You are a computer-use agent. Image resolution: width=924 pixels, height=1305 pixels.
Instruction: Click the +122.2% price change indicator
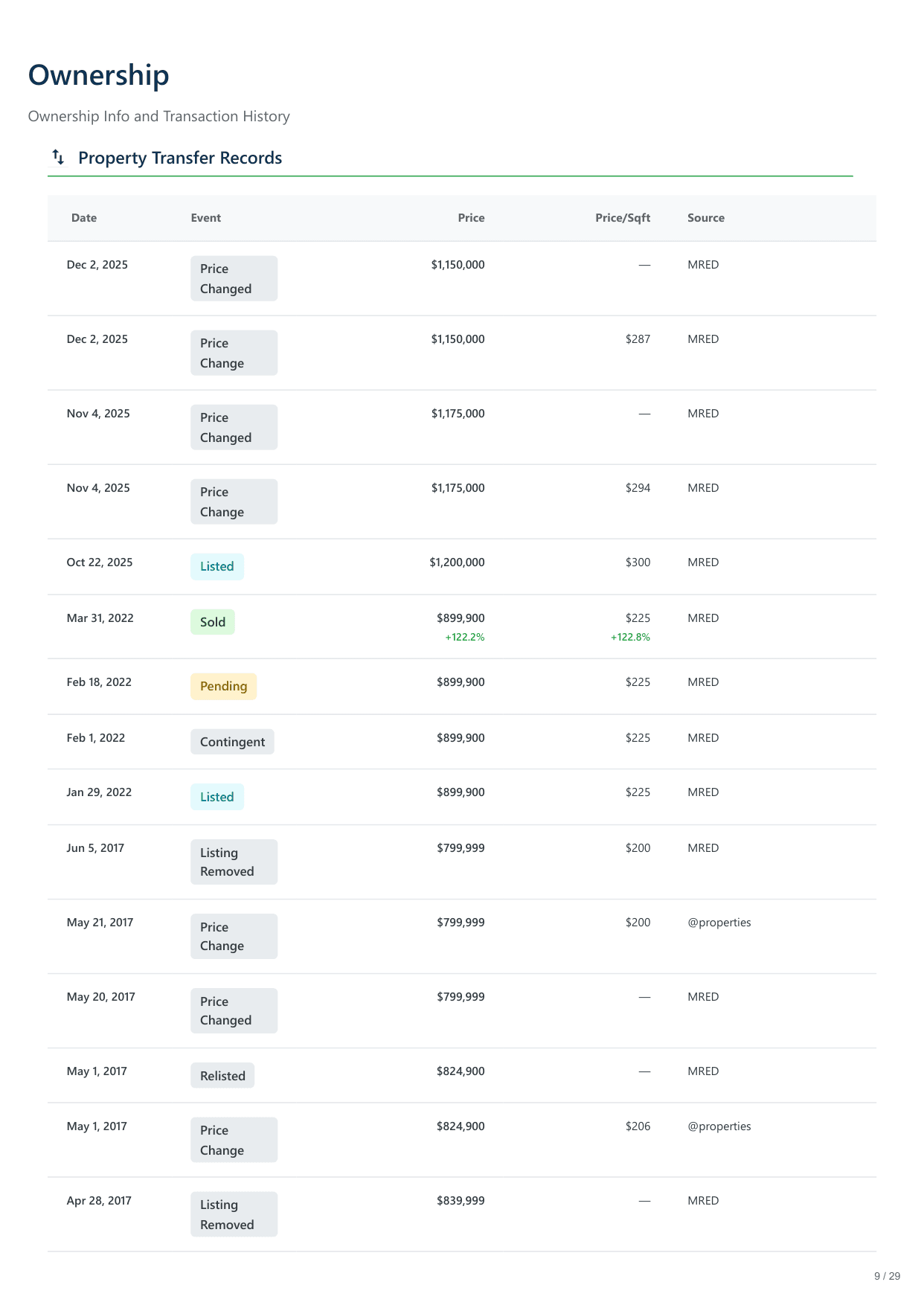pos(464,637)
